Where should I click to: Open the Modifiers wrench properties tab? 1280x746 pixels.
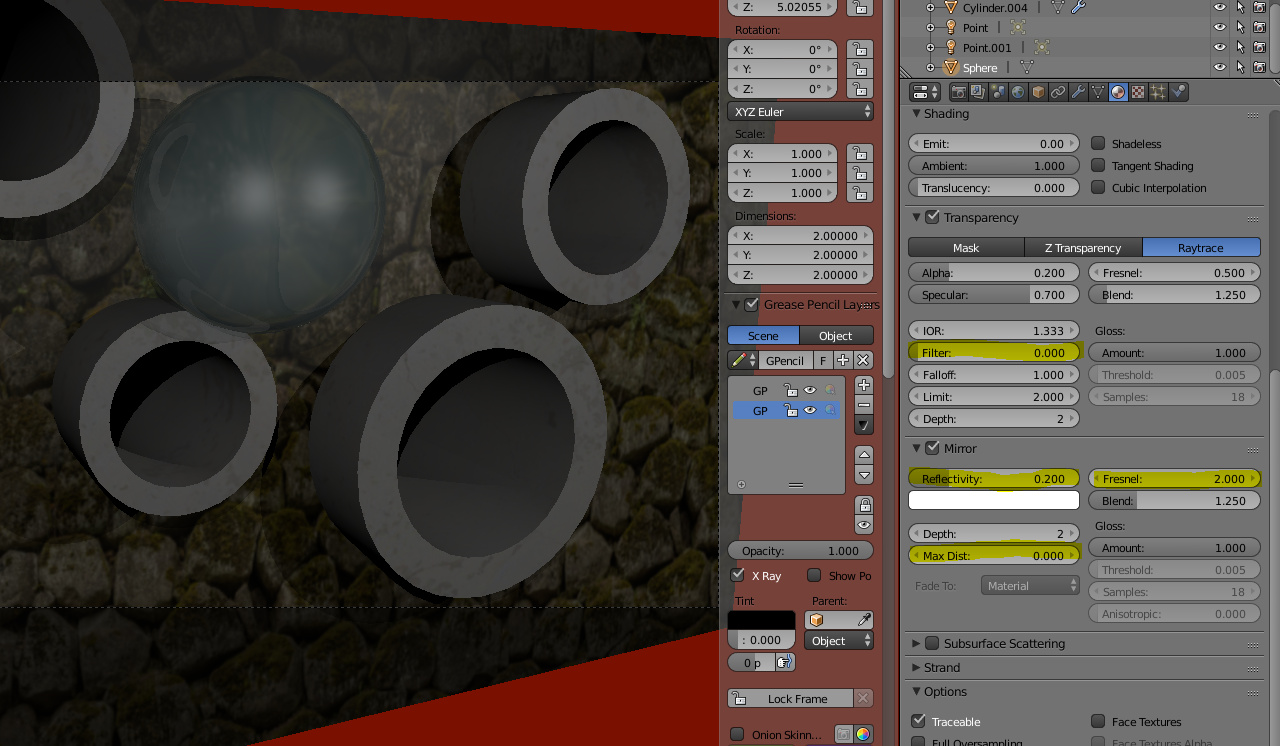point(1078,92)
